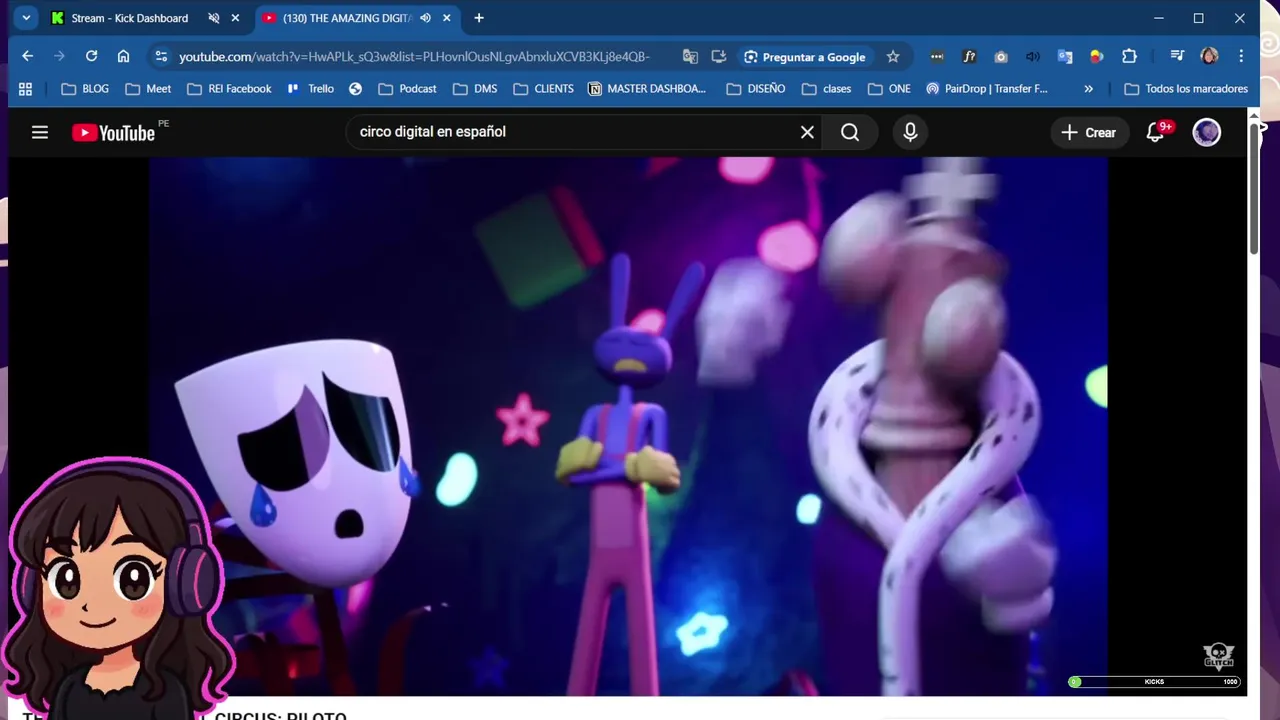Open the ONE bookmark folder
This screenshot has width=1280, height=720.
point(889,89)
